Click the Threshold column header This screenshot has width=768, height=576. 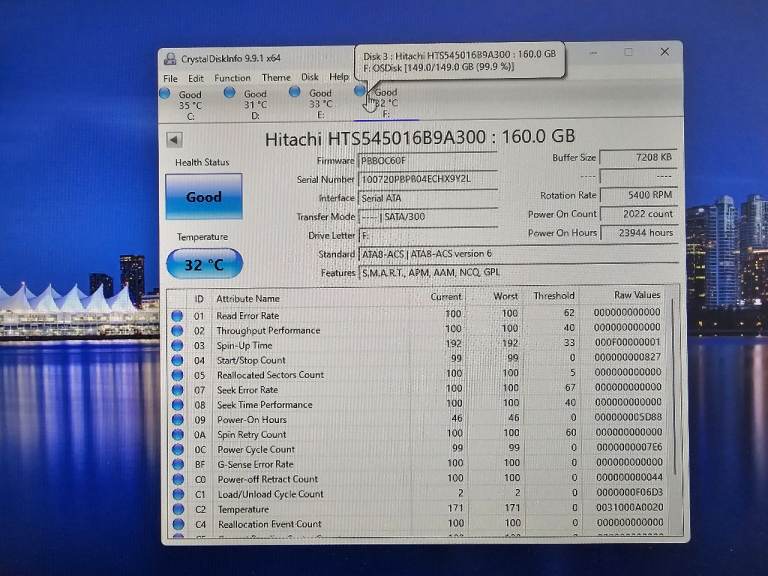(554, 296)
